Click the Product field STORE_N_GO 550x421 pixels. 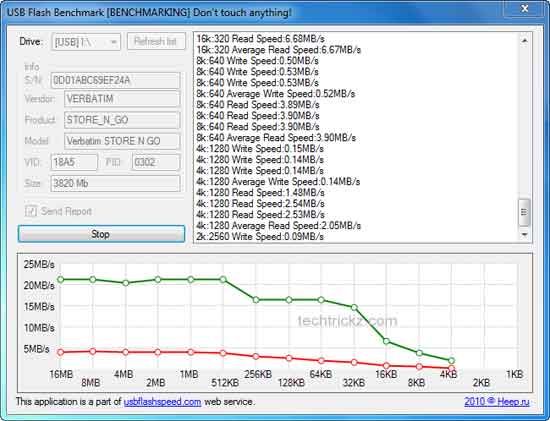(x=122, y=120)
